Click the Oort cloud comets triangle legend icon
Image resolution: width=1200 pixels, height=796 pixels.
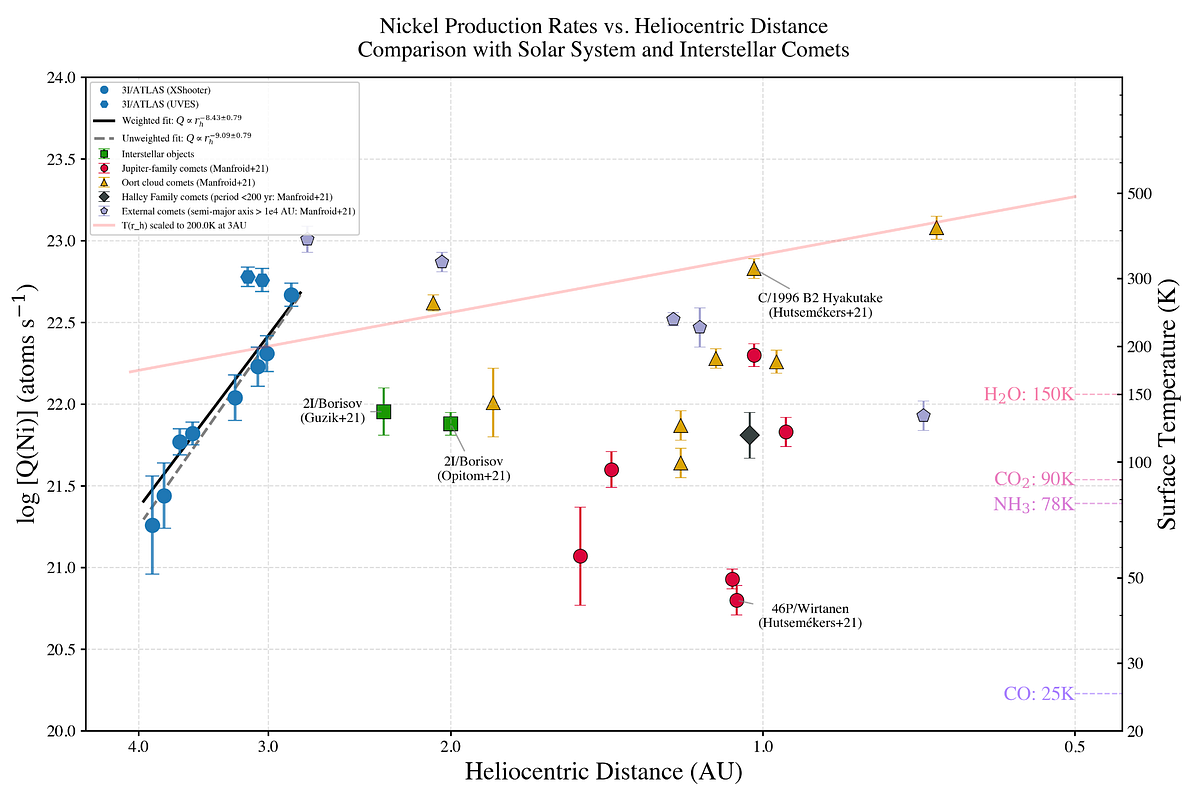[104, 183]
